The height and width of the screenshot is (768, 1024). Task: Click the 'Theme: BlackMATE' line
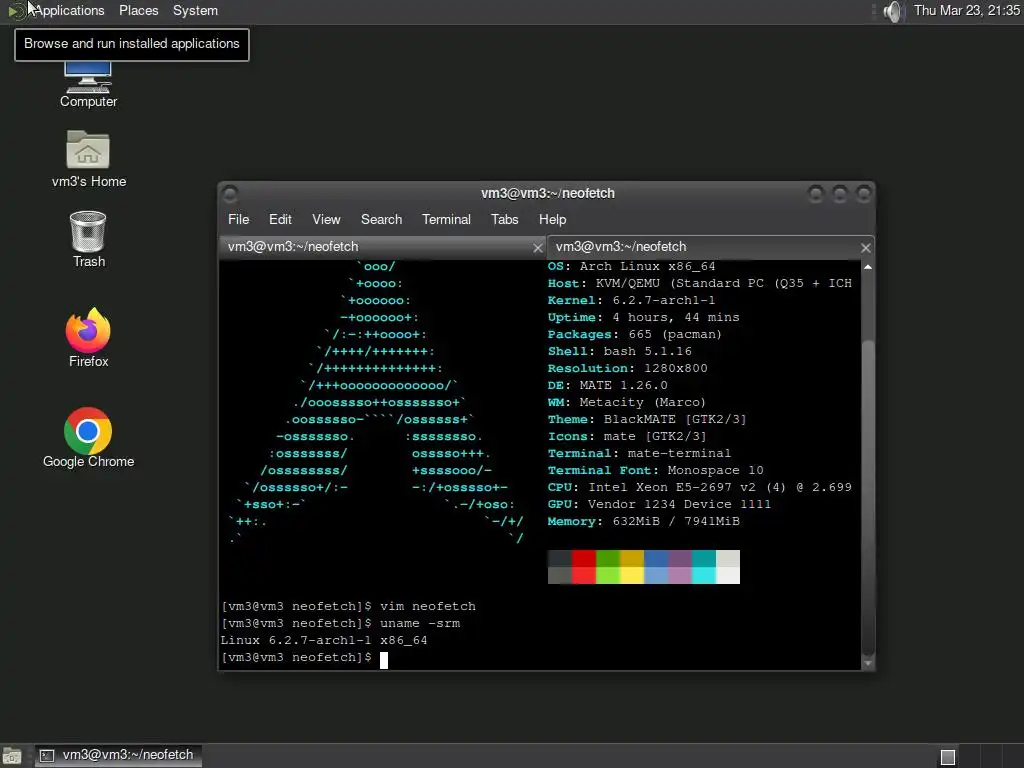pyautogui.click(x=647, y=419)
